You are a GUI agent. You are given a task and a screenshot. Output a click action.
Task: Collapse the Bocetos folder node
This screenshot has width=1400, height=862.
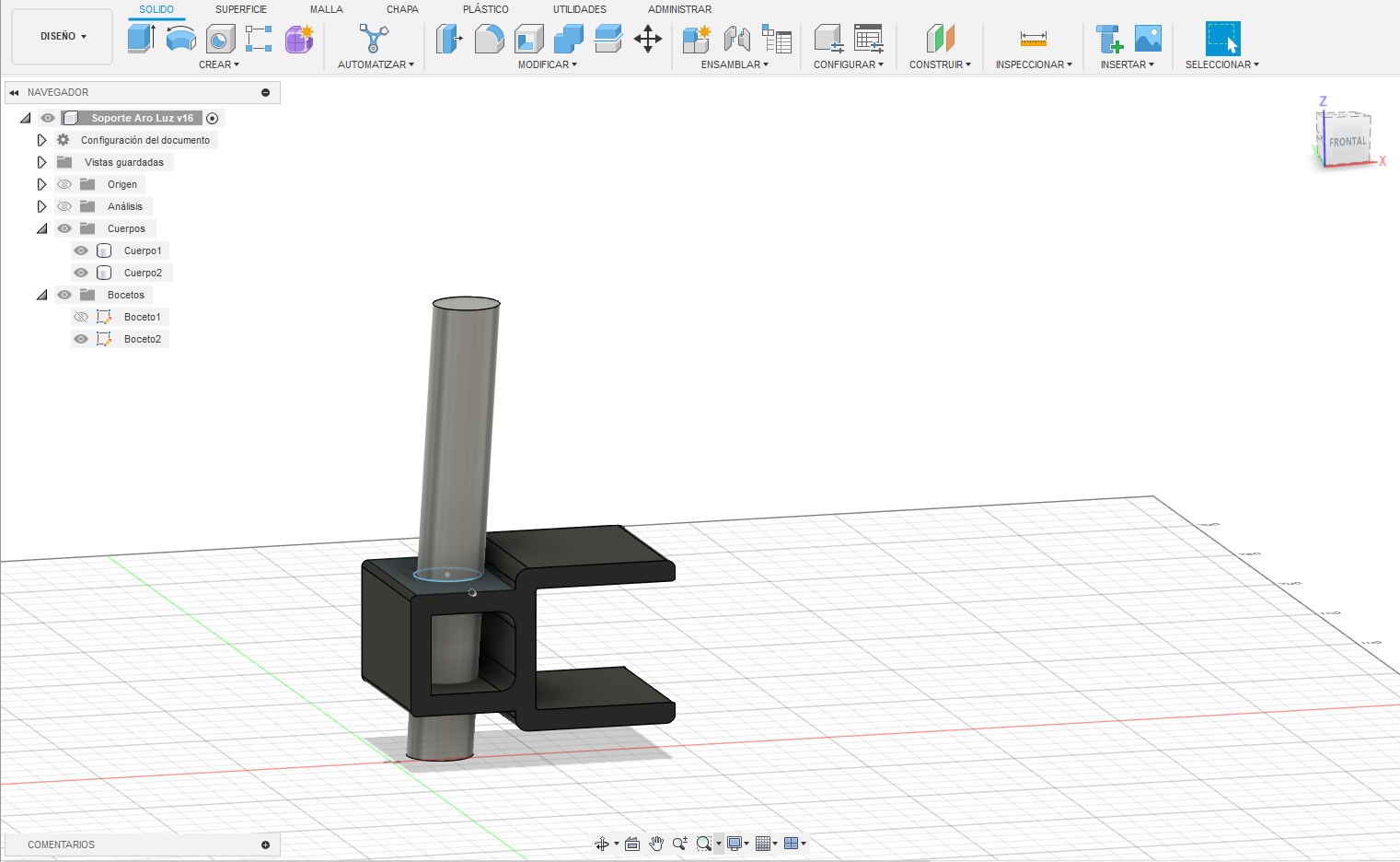click(x=42, y=295)
